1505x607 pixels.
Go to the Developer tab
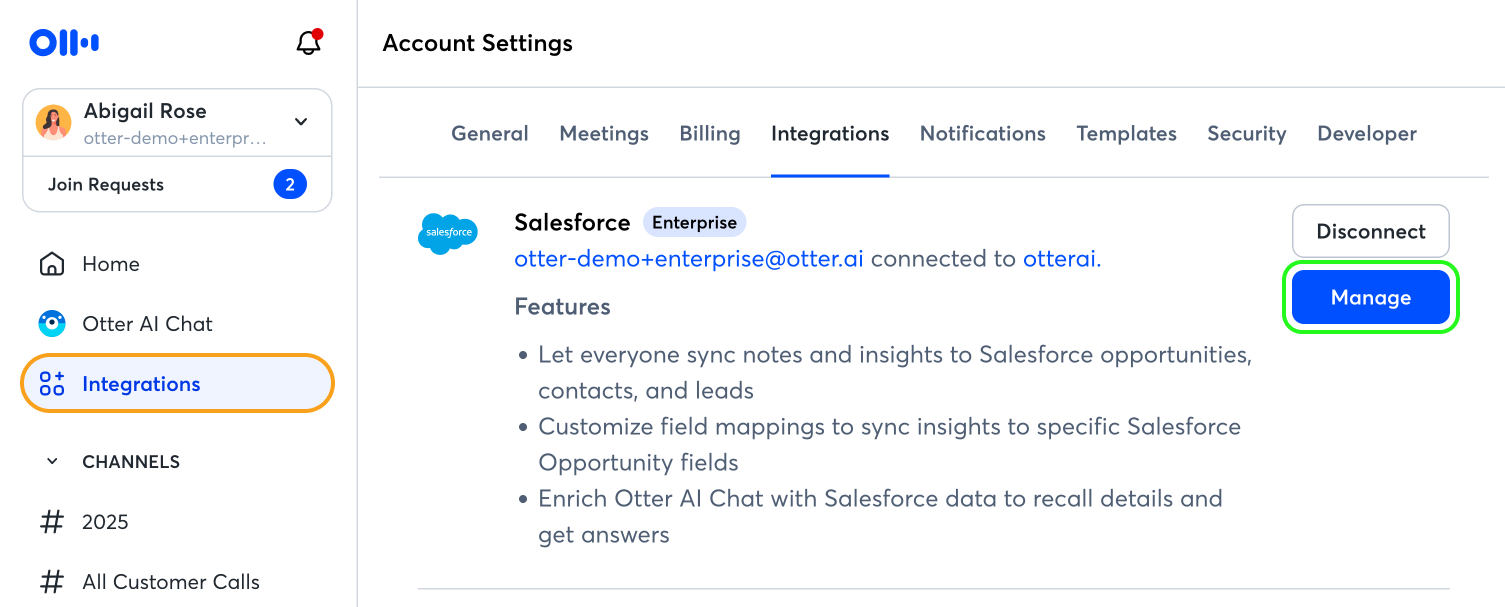pyautogui.click(x=1367, y=134)
